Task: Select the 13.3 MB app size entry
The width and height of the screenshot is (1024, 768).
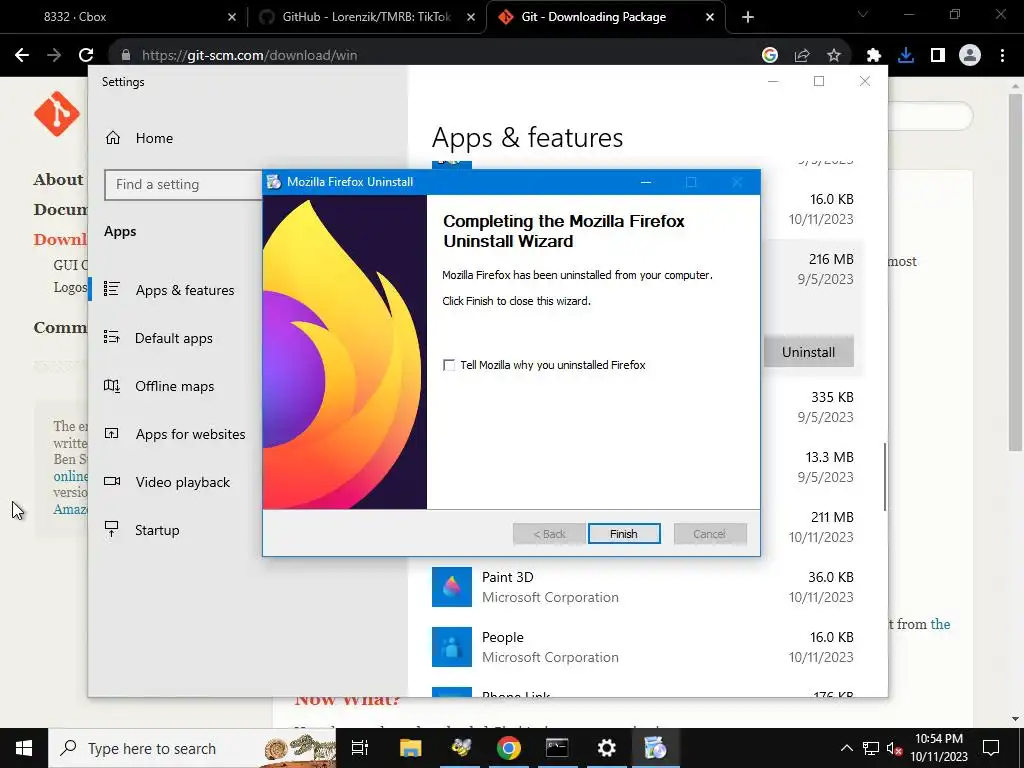Action: point(829,457)
